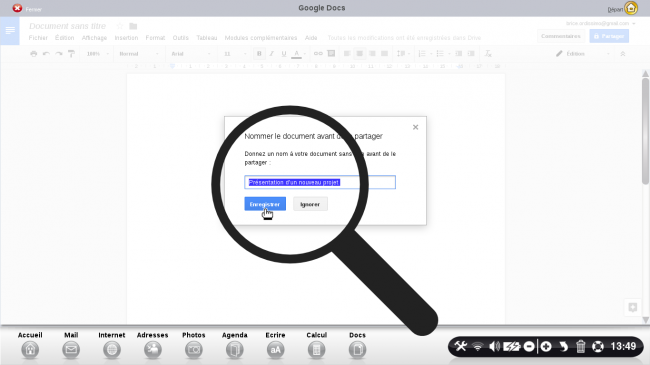Click the Ignorer button in dialog

coord(310,204)
